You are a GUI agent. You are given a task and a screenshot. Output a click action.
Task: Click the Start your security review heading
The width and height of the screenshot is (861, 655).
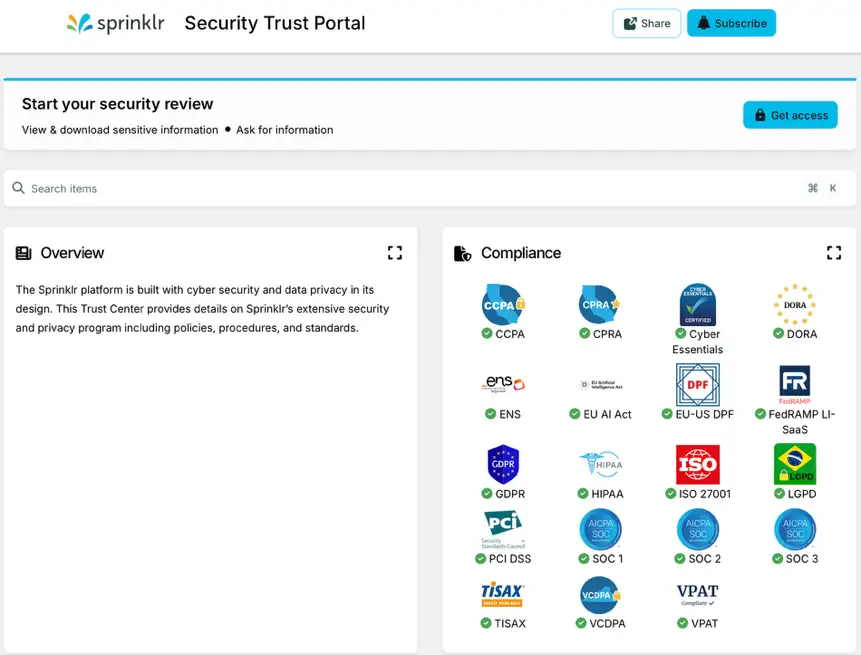[x=118, y=104]
